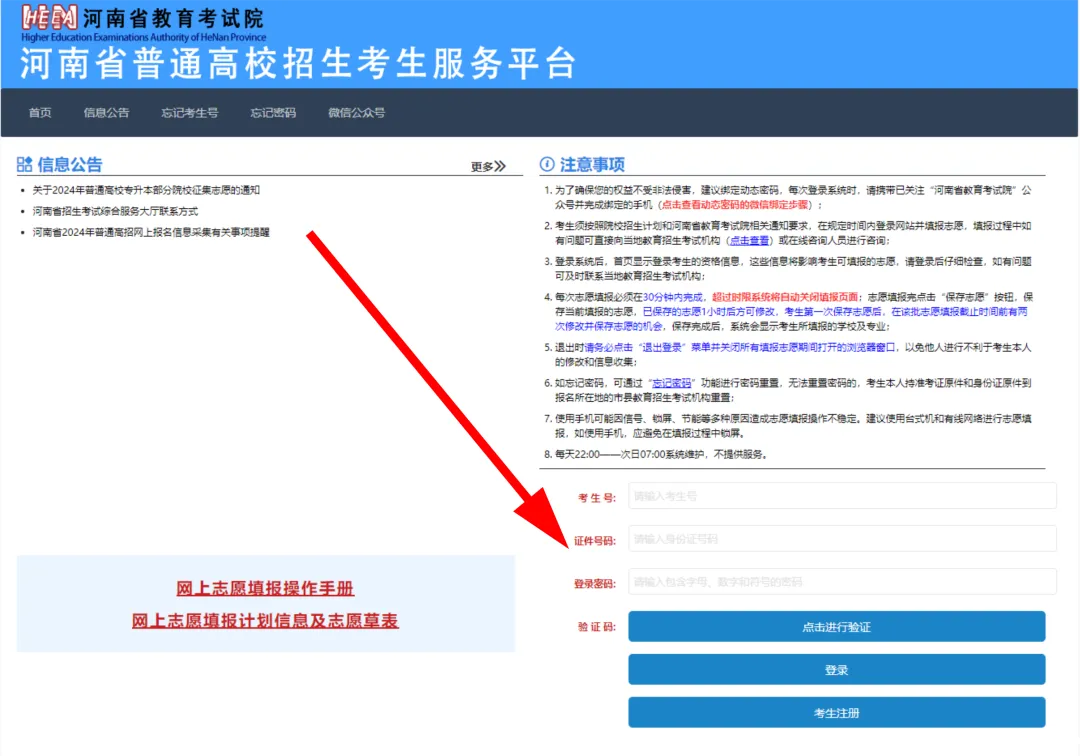Click the 考生号 input field

[842, 496]
